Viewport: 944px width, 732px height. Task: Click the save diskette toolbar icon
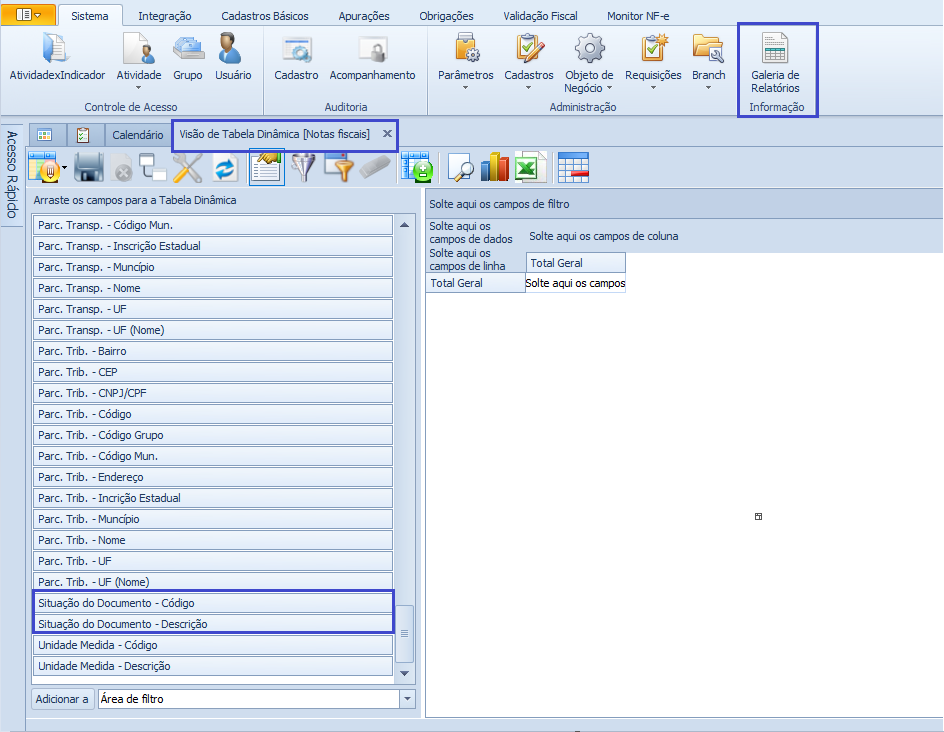click(x=89, y=168)
